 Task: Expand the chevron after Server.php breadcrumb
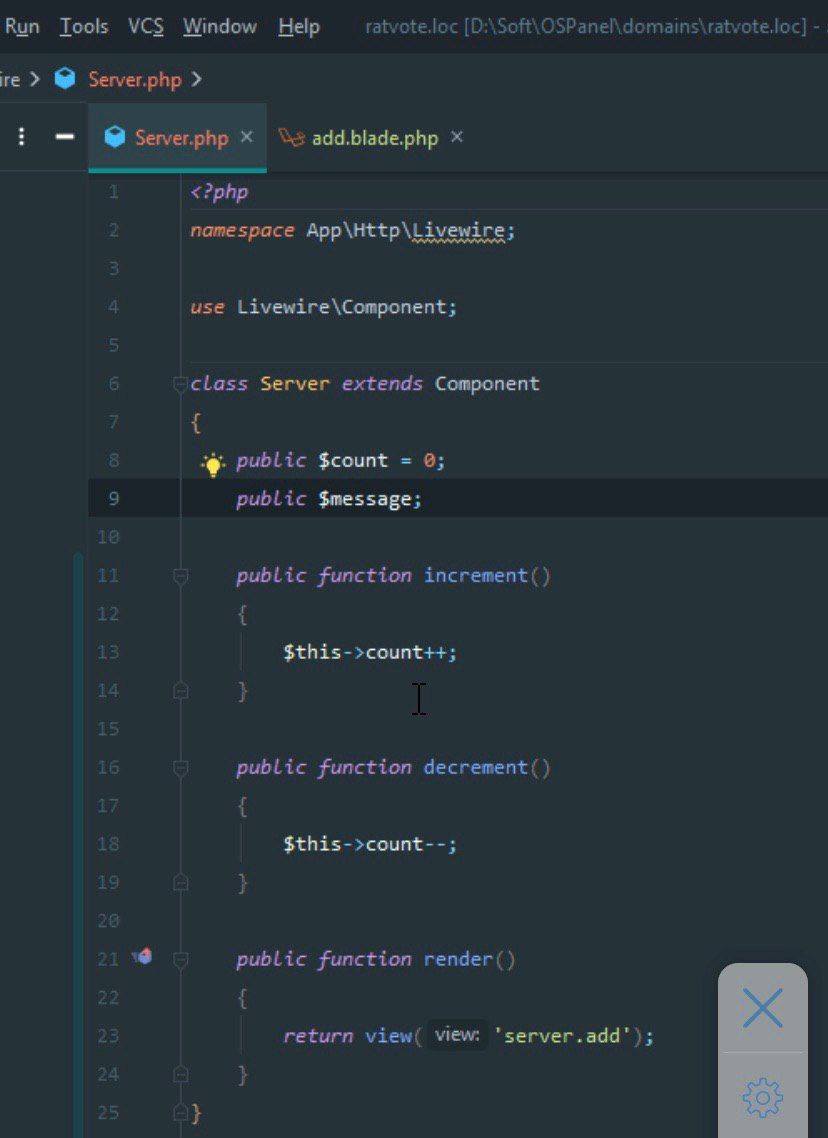197,79
